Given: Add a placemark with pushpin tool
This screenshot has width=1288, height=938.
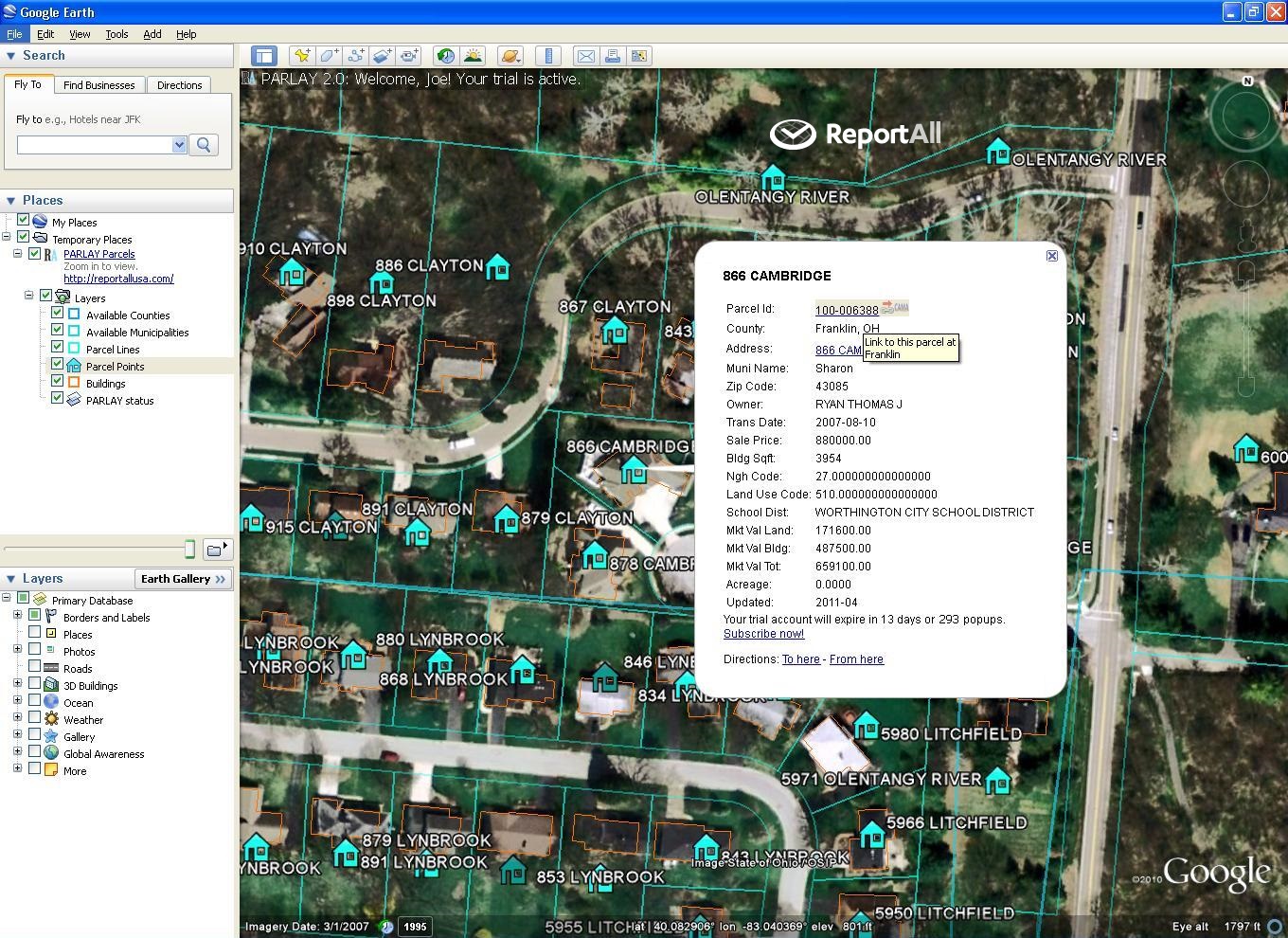Looking at the screenshot, I should pyautogui.click(x=302, y=56).
